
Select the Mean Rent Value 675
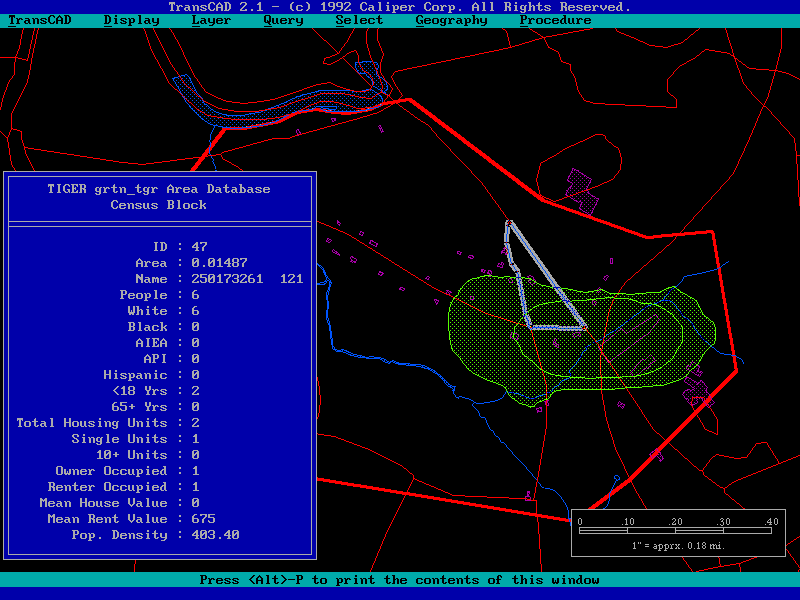click(x=203, y=519)
